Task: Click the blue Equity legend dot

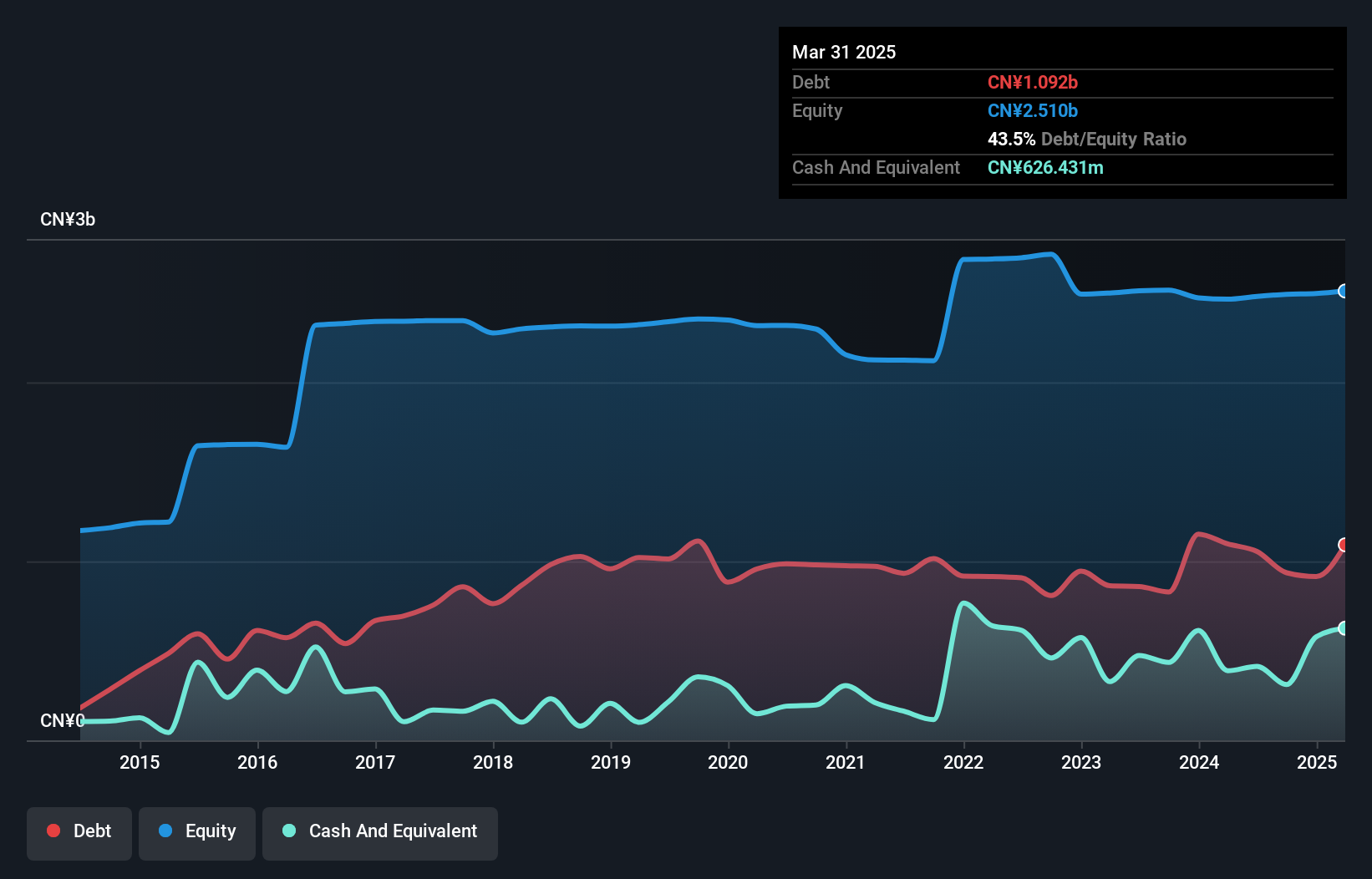Action: [x=165, y=831]
